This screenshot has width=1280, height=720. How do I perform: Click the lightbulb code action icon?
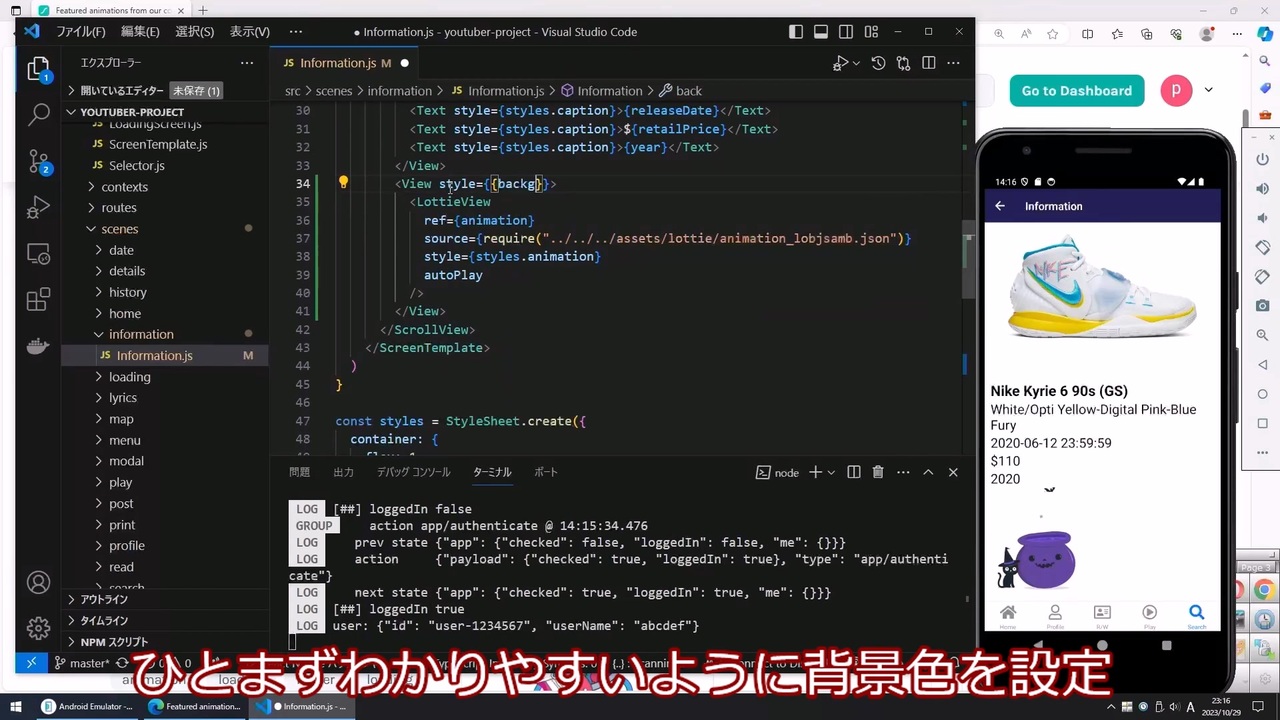[x=343, y=183]
